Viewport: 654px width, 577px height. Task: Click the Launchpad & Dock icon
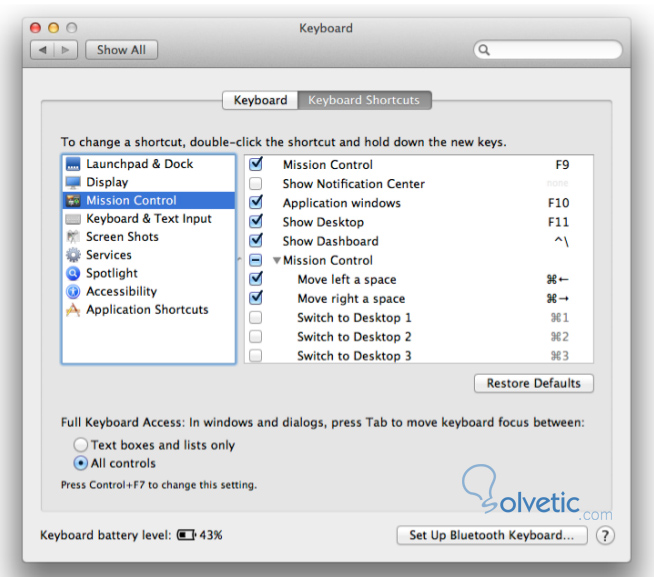73,164
